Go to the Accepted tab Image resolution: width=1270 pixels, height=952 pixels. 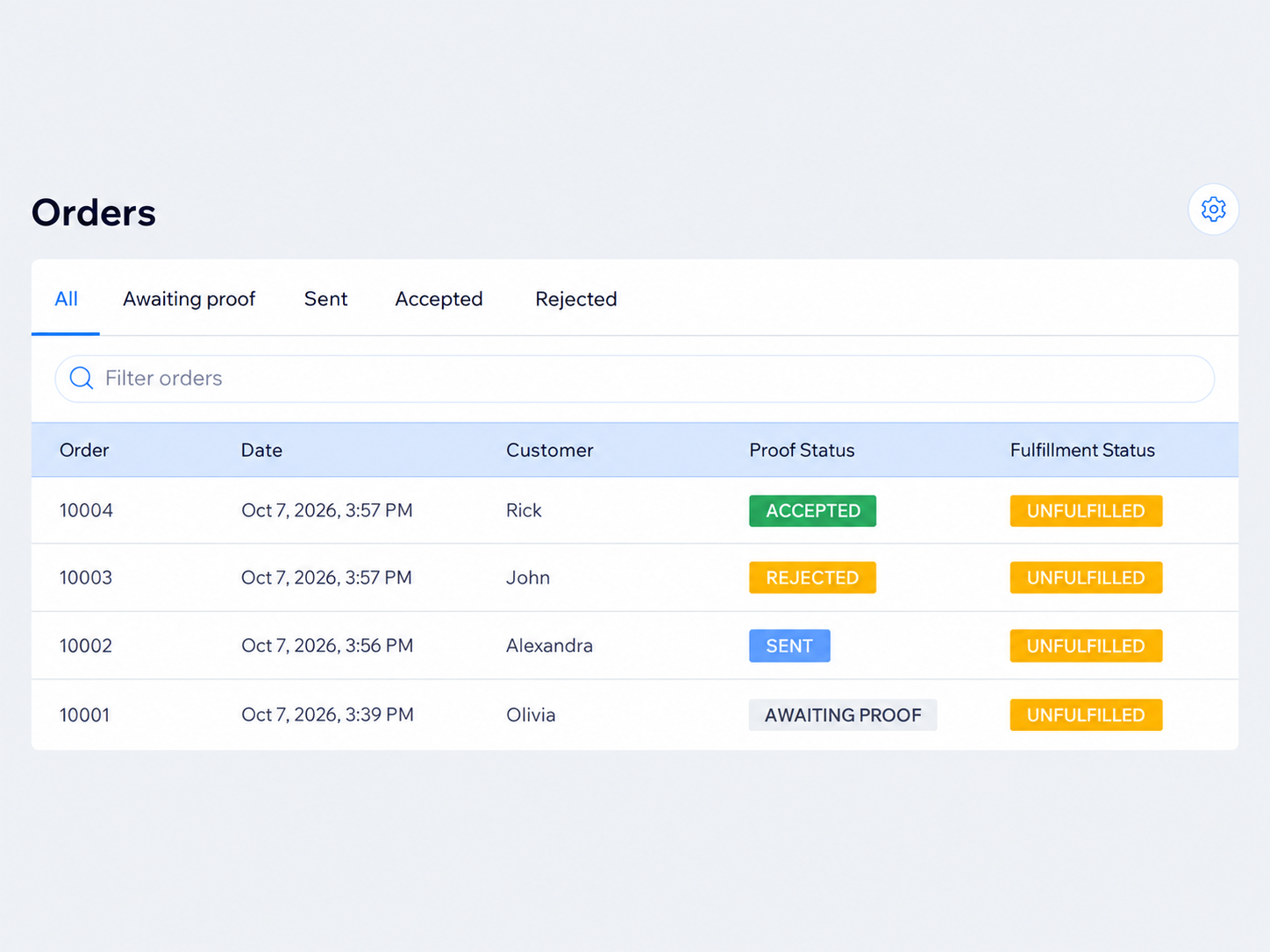pos(439,299)
